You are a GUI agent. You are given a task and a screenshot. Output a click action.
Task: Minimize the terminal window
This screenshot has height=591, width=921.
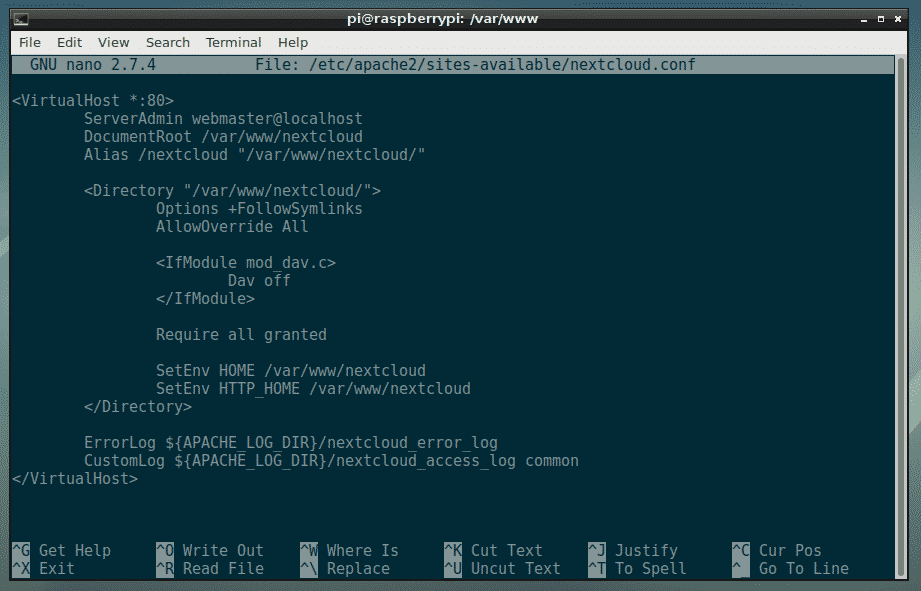[863, 19]
